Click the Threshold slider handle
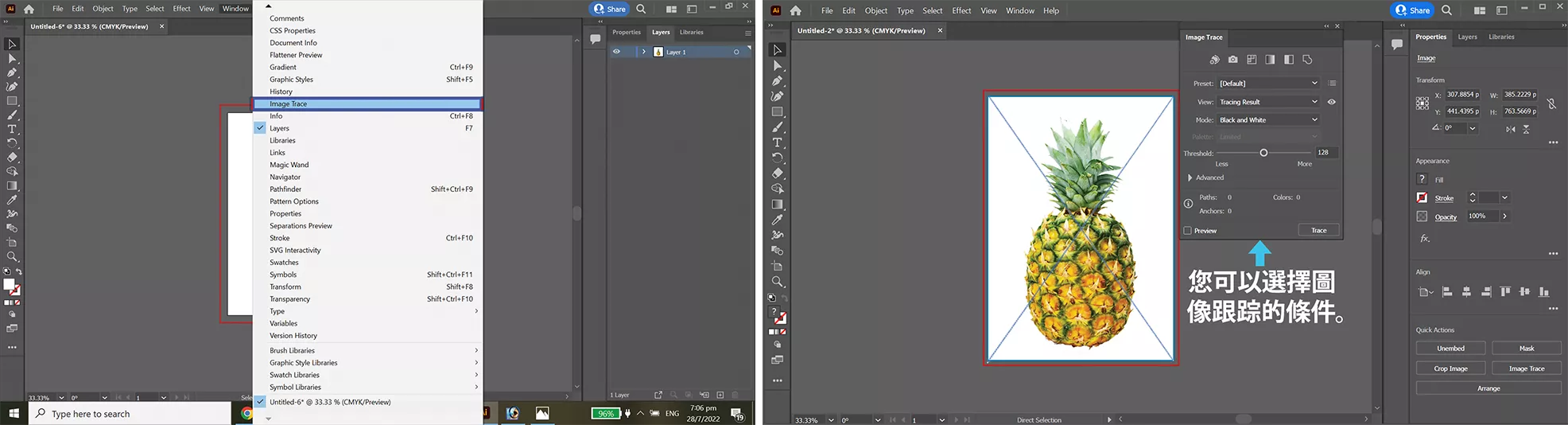 [1263, 153]
